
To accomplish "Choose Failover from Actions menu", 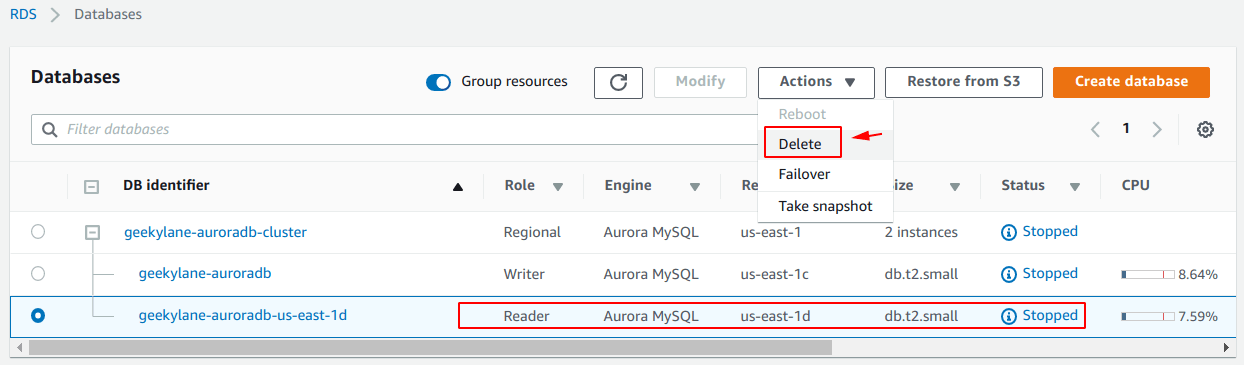I will click(804, 174).
